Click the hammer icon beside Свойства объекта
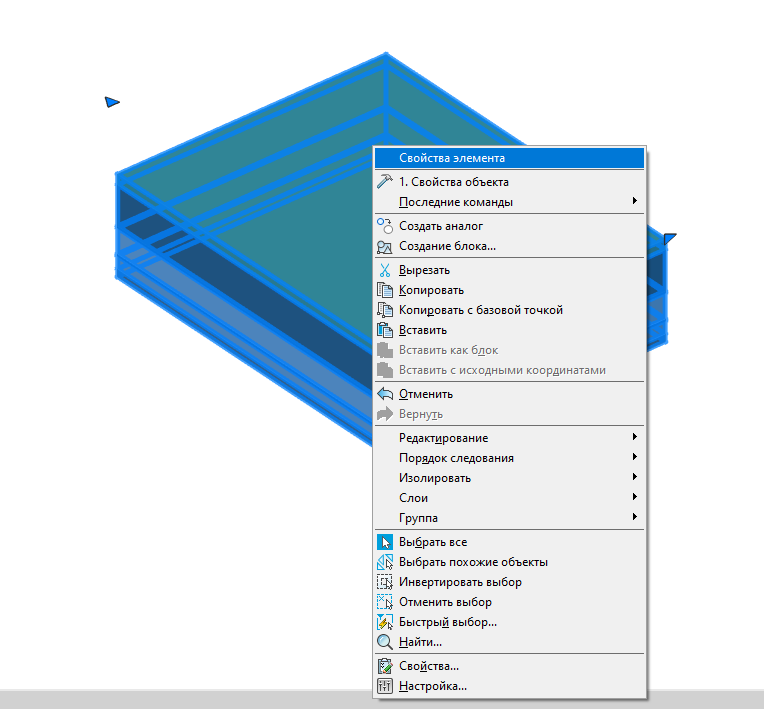Viewport: 764px width, 709px height. click(x=385, y=182)
